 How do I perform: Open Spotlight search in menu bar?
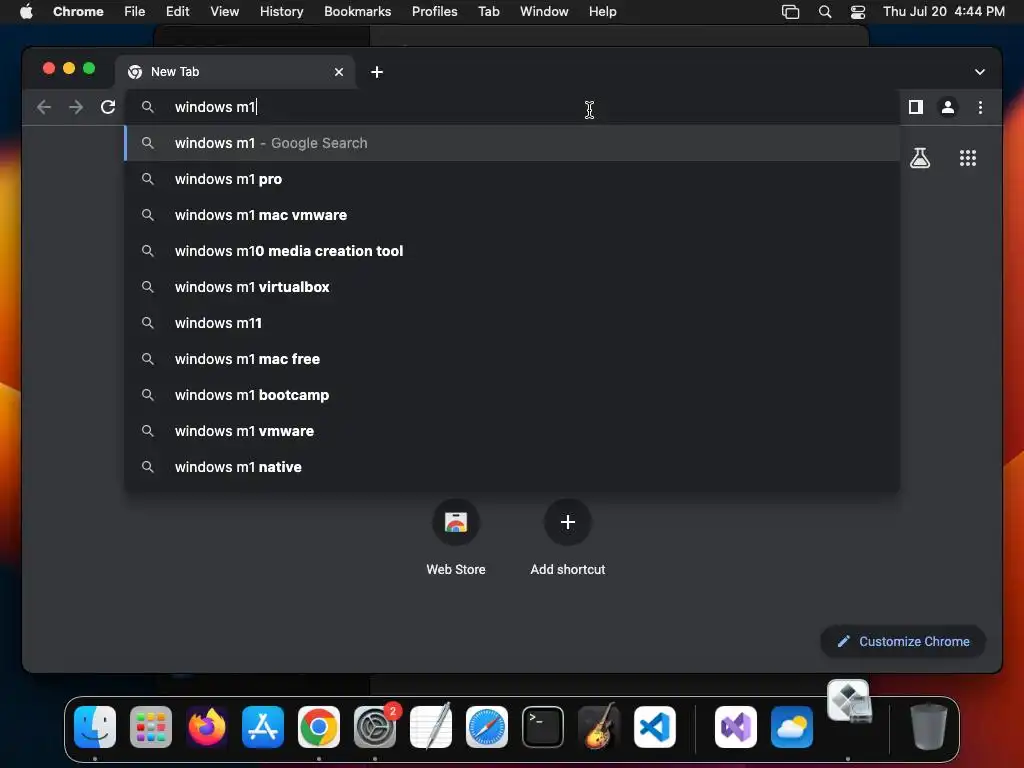point(825,12)
